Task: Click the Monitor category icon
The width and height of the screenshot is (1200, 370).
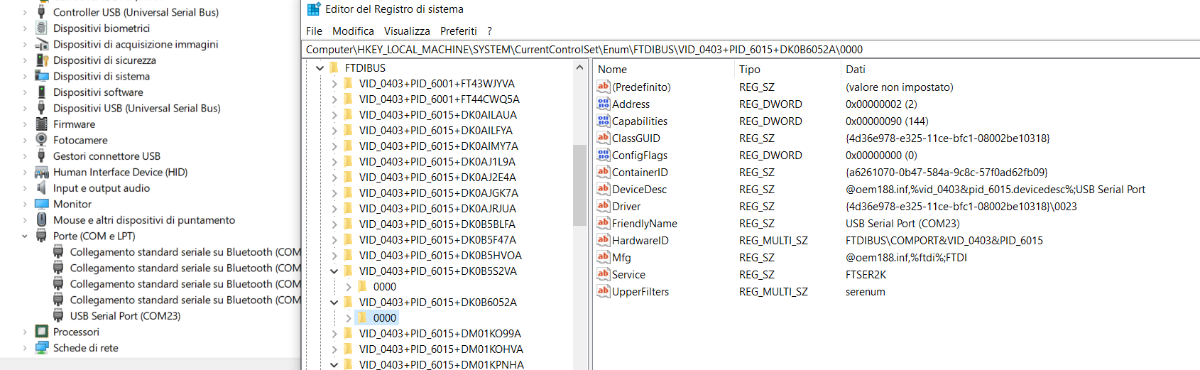Action: tap(41, 204)
